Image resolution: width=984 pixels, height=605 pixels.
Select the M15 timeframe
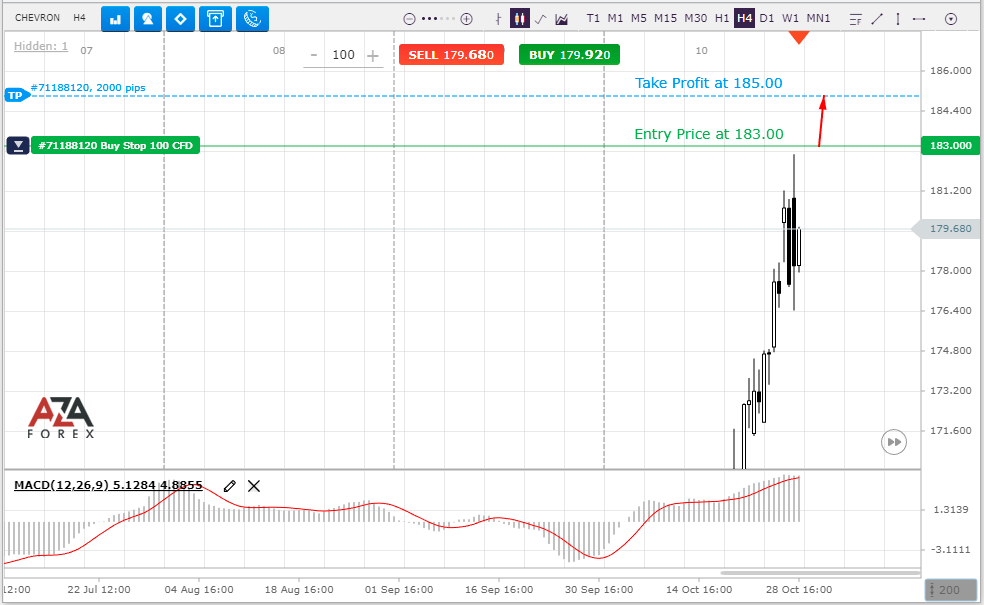pyautogui.click(x=665, y=18)
